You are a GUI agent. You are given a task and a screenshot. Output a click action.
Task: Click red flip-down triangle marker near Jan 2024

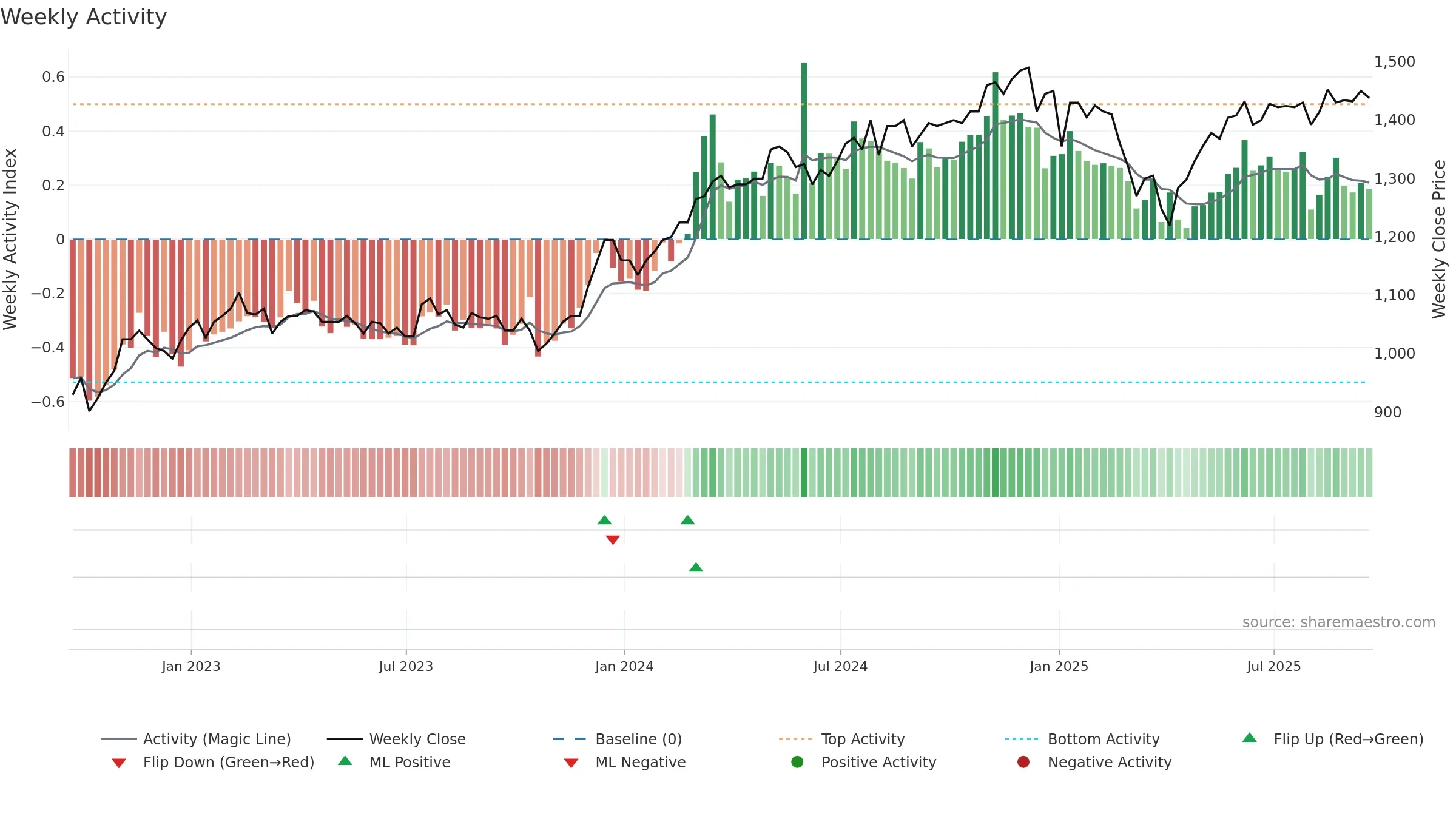pos(613,540)
